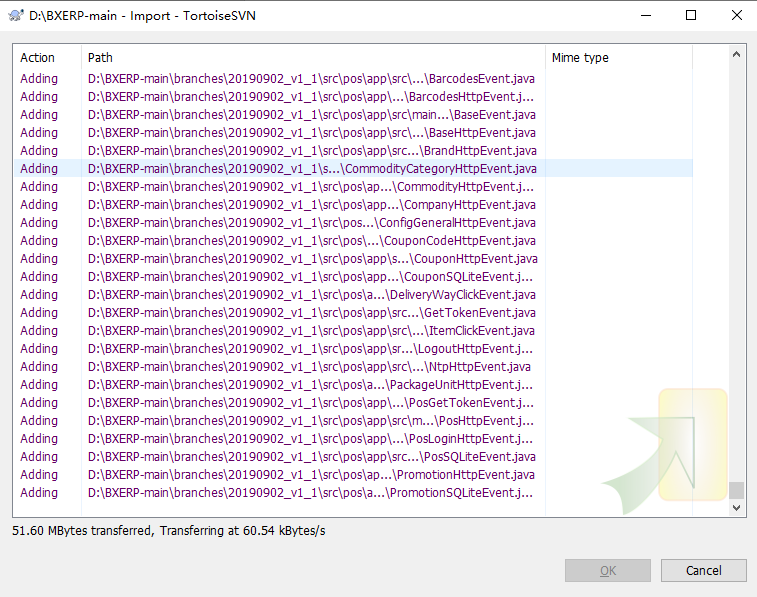Cancel the import operation
The height and width of the screenshot is (597, 757).
tap(703, 570)
